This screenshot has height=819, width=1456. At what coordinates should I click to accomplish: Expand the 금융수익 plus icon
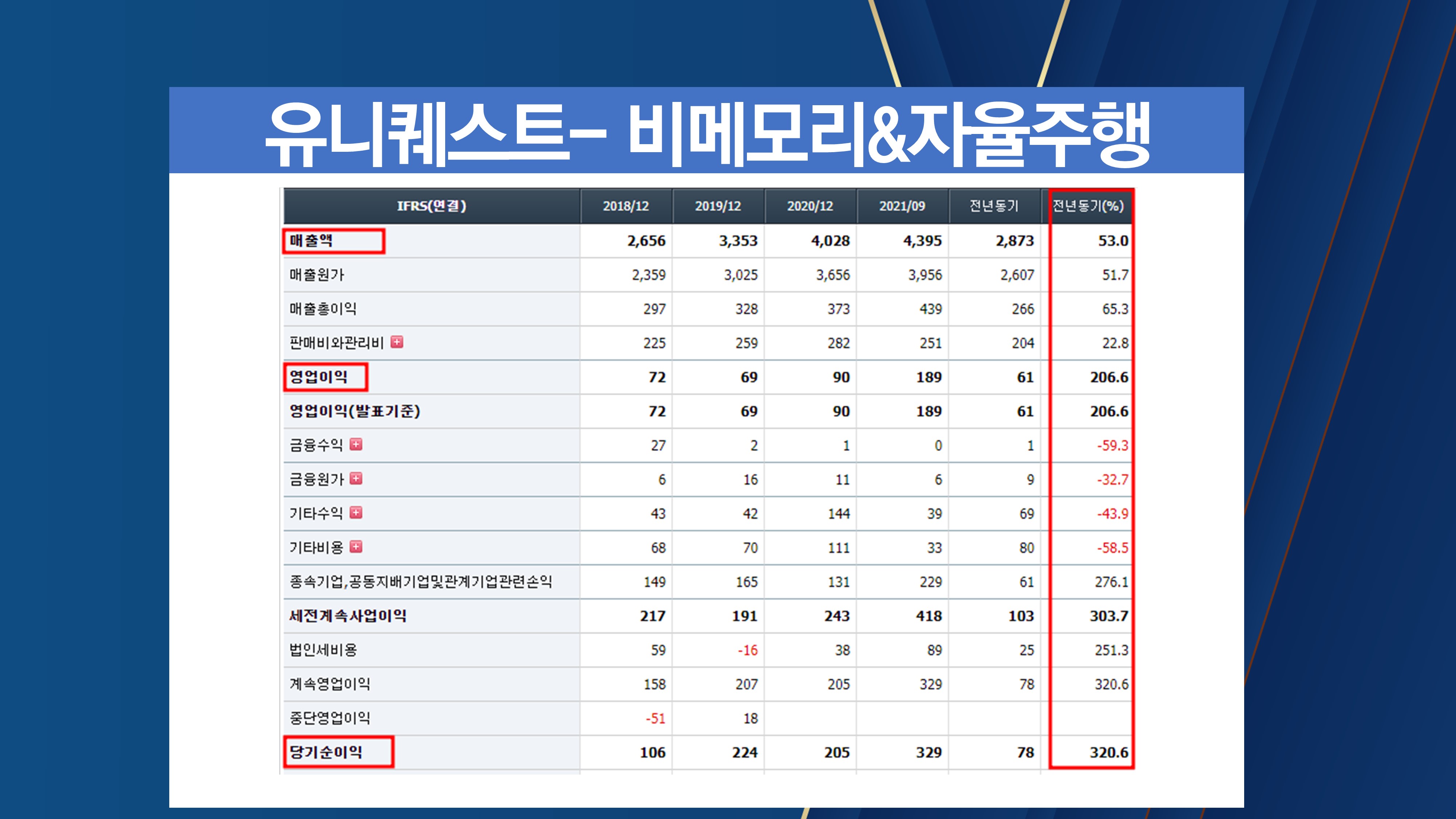coord(356,444)
